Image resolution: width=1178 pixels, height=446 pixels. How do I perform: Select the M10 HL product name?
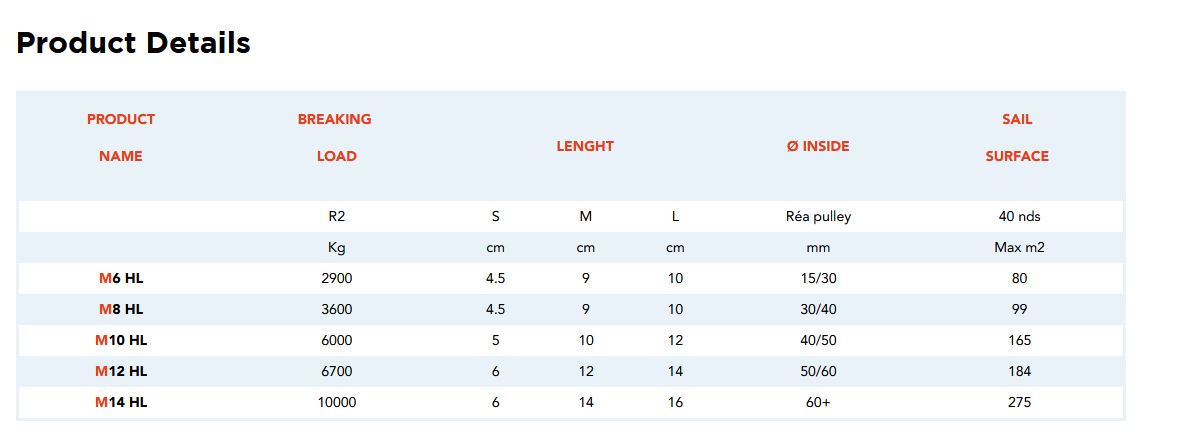(121, 341)
